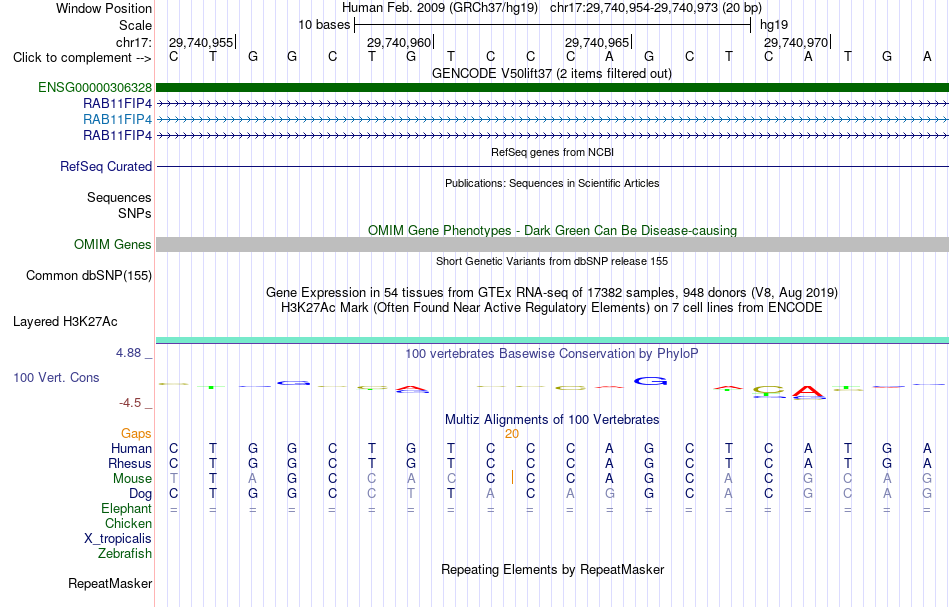This screenshot has height=607, width=950.
Task: Click the green ENSG00000306328 gene bar
Action: (x=553, y=88)
